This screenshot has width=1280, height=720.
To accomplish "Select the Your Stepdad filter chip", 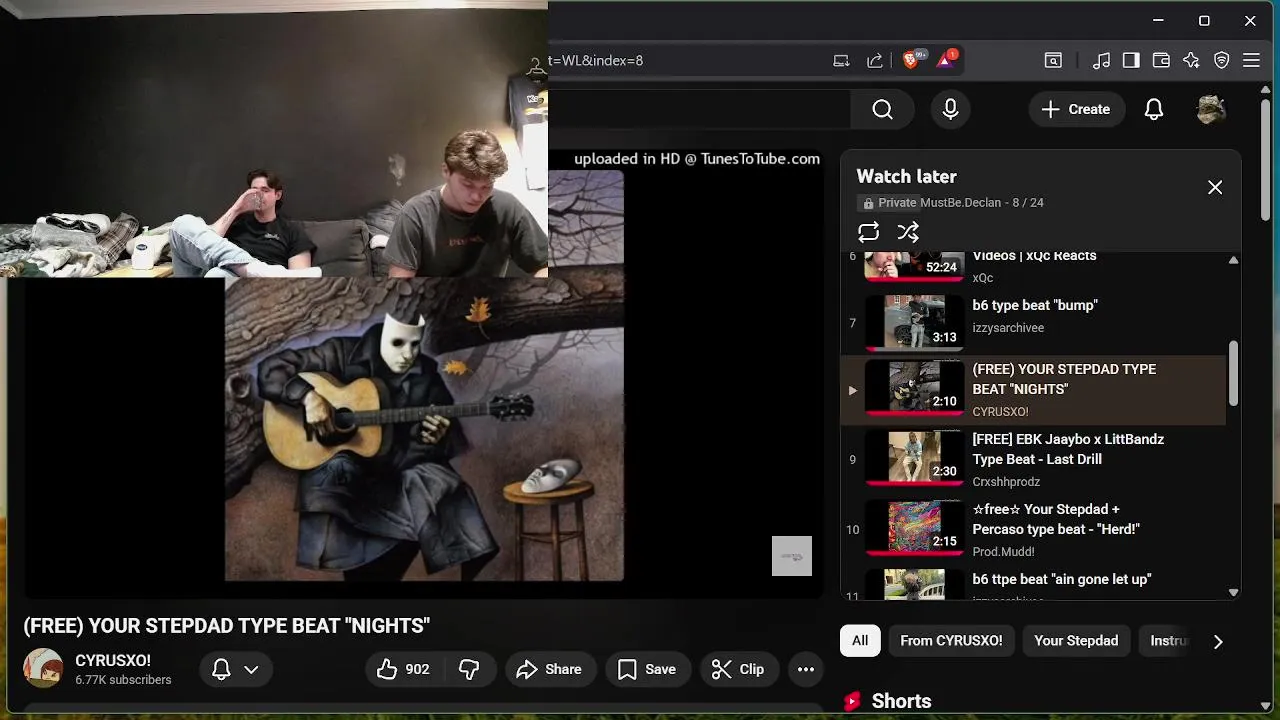I will (1076, 641).
